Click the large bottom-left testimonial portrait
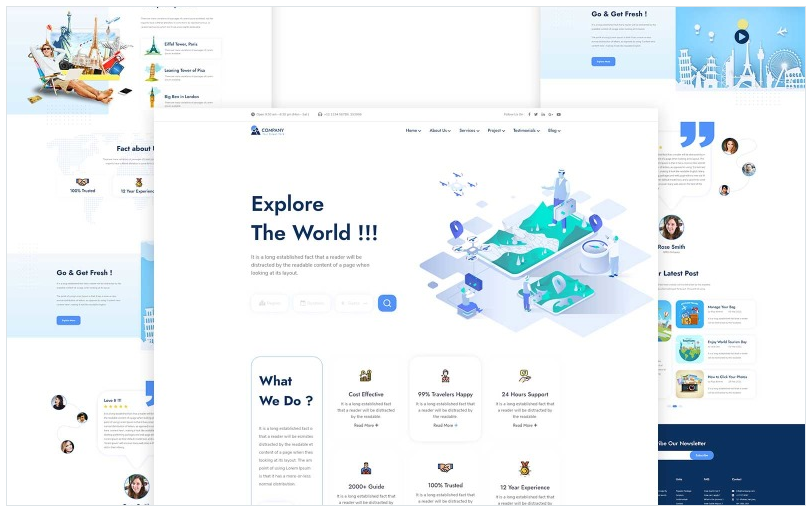 pos(137,486)
